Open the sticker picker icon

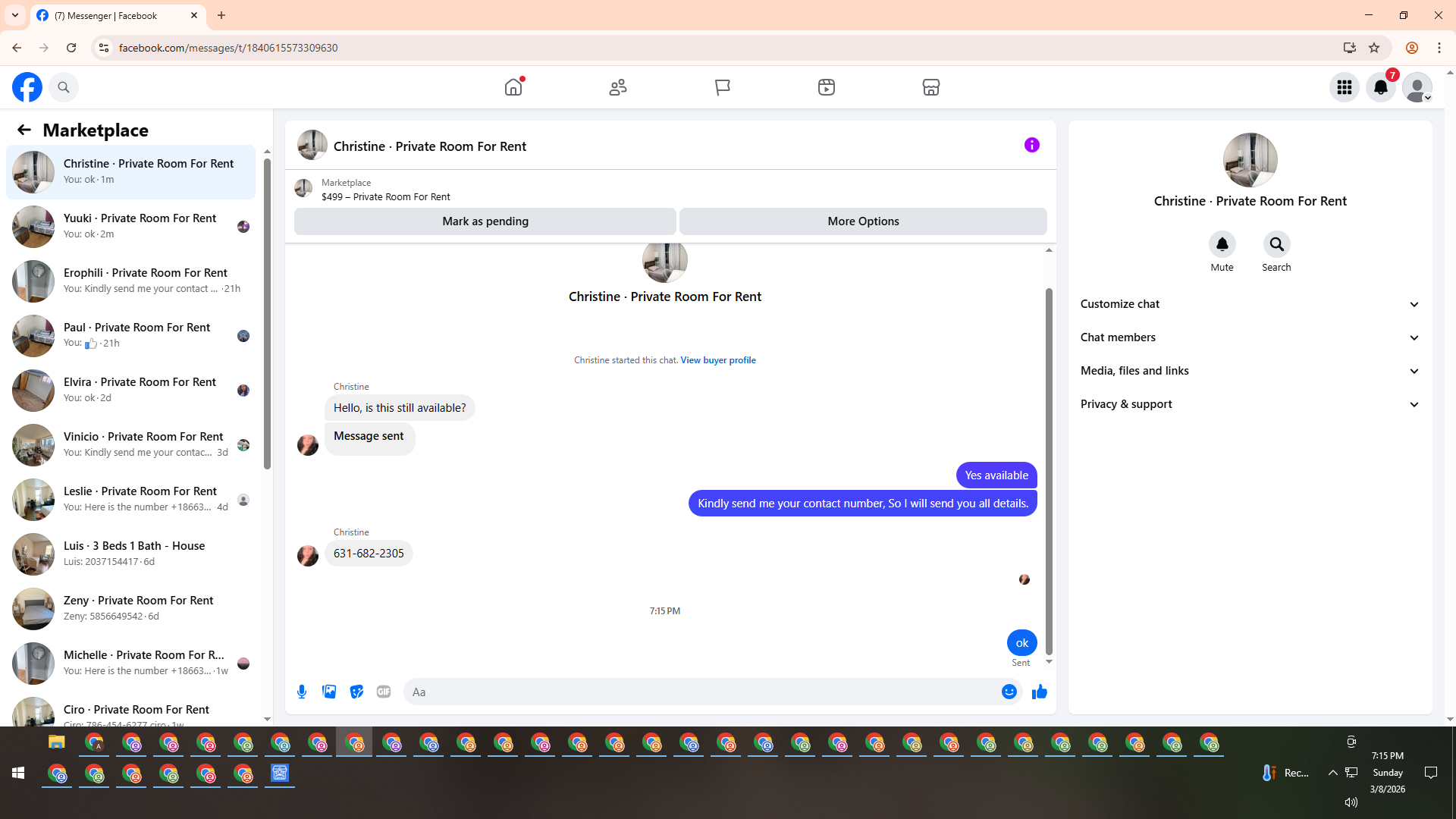tap(356, 692)
